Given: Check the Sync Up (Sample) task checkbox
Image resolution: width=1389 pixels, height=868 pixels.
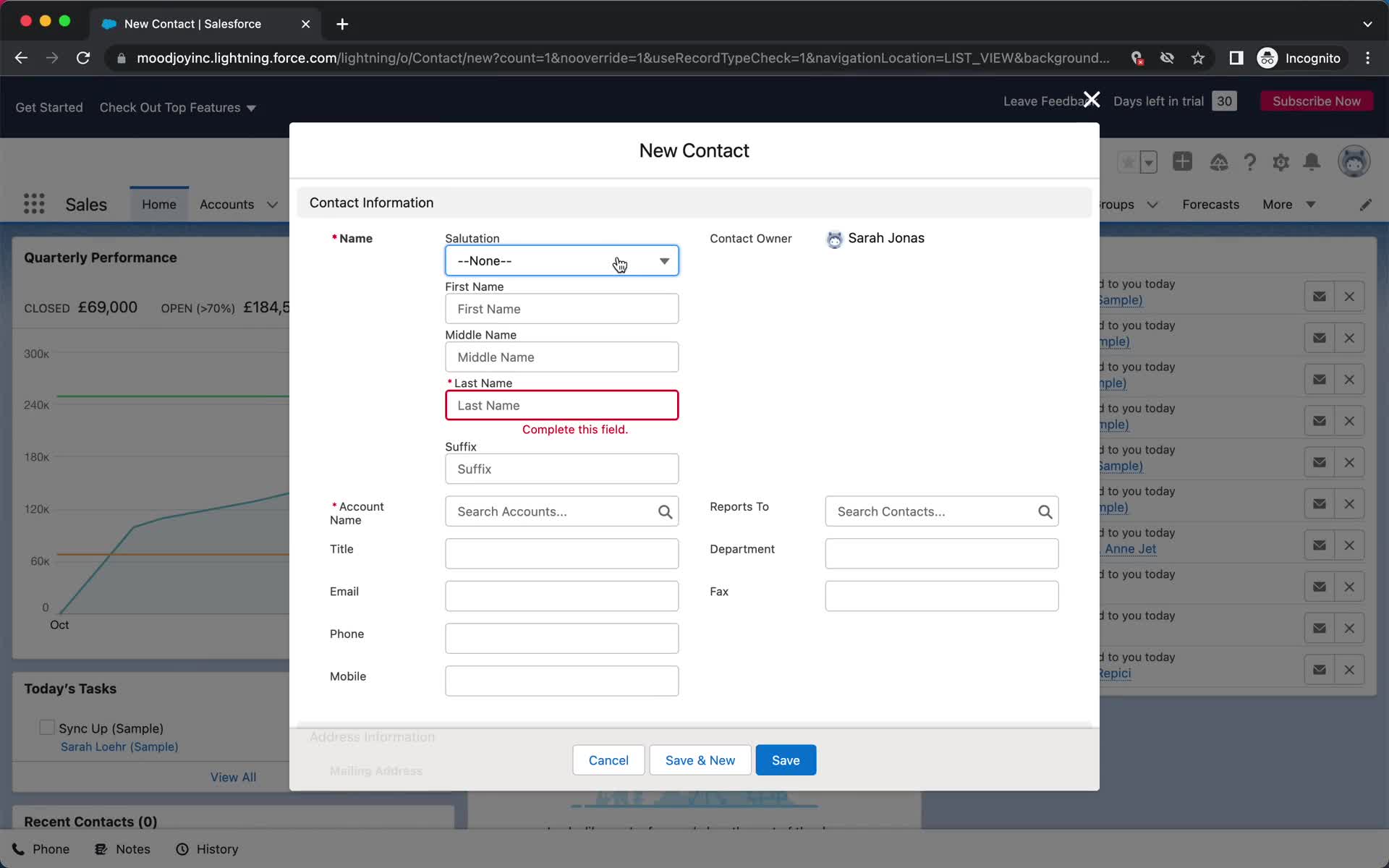Looking at the screenshot, I should tap(47, 728).
